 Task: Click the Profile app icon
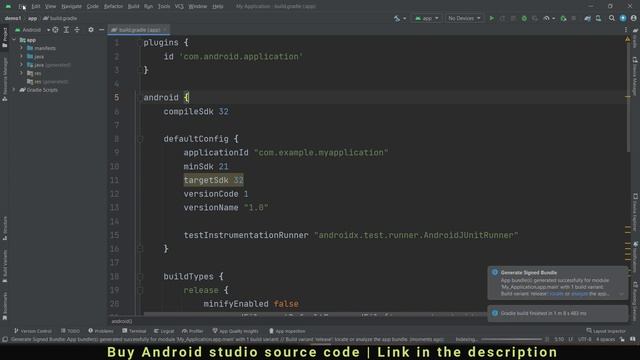(546, 18)
